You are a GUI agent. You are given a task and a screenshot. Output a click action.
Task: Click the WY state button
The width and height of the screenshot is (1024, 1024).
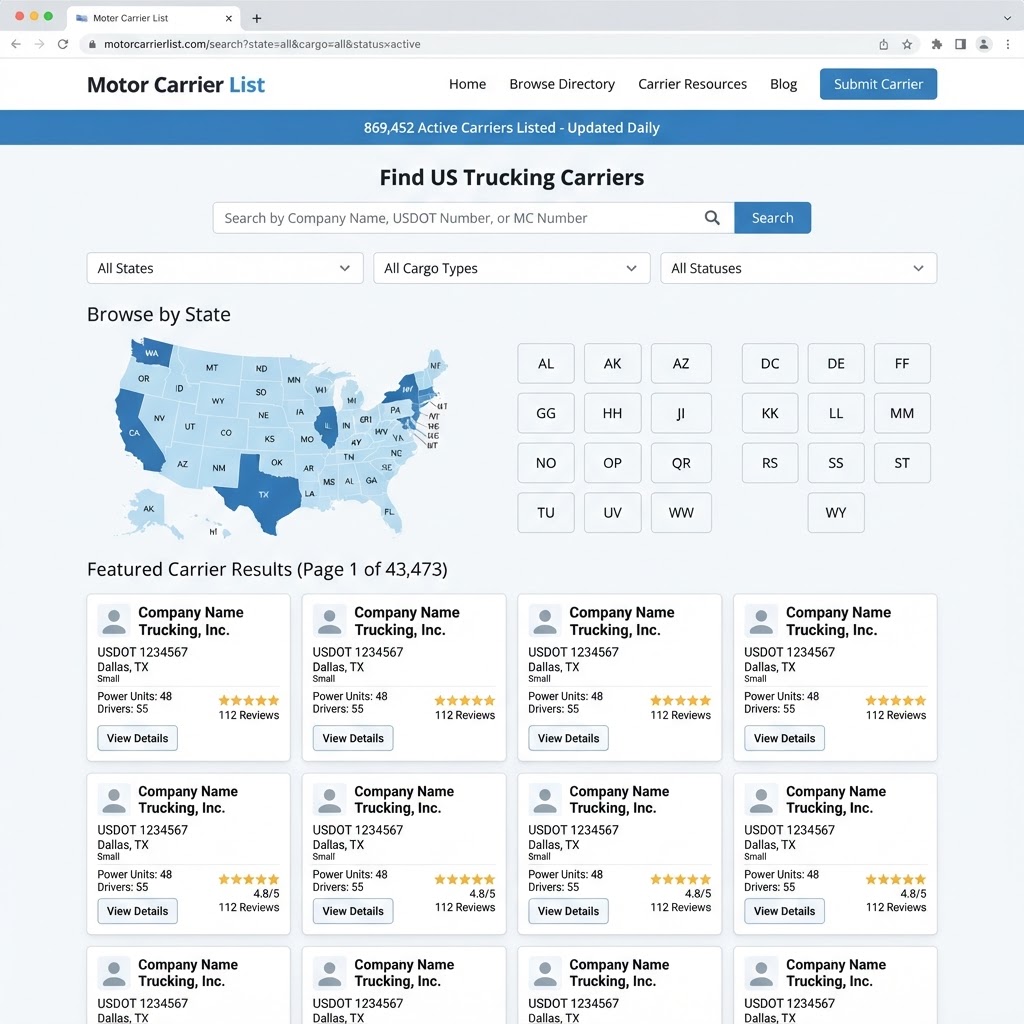pyautogui.click(x=836, y=513)
